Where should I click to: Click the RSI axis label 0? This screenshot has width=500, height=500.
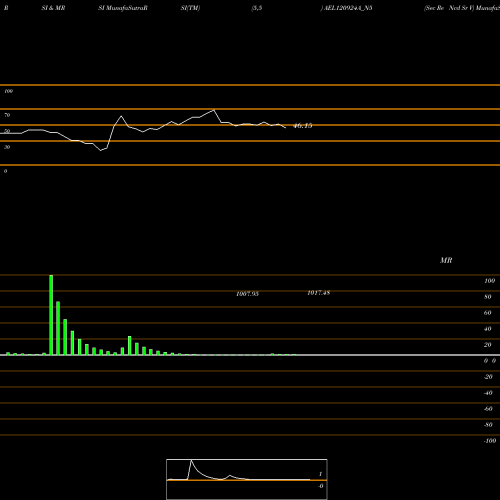click(5, 171)
